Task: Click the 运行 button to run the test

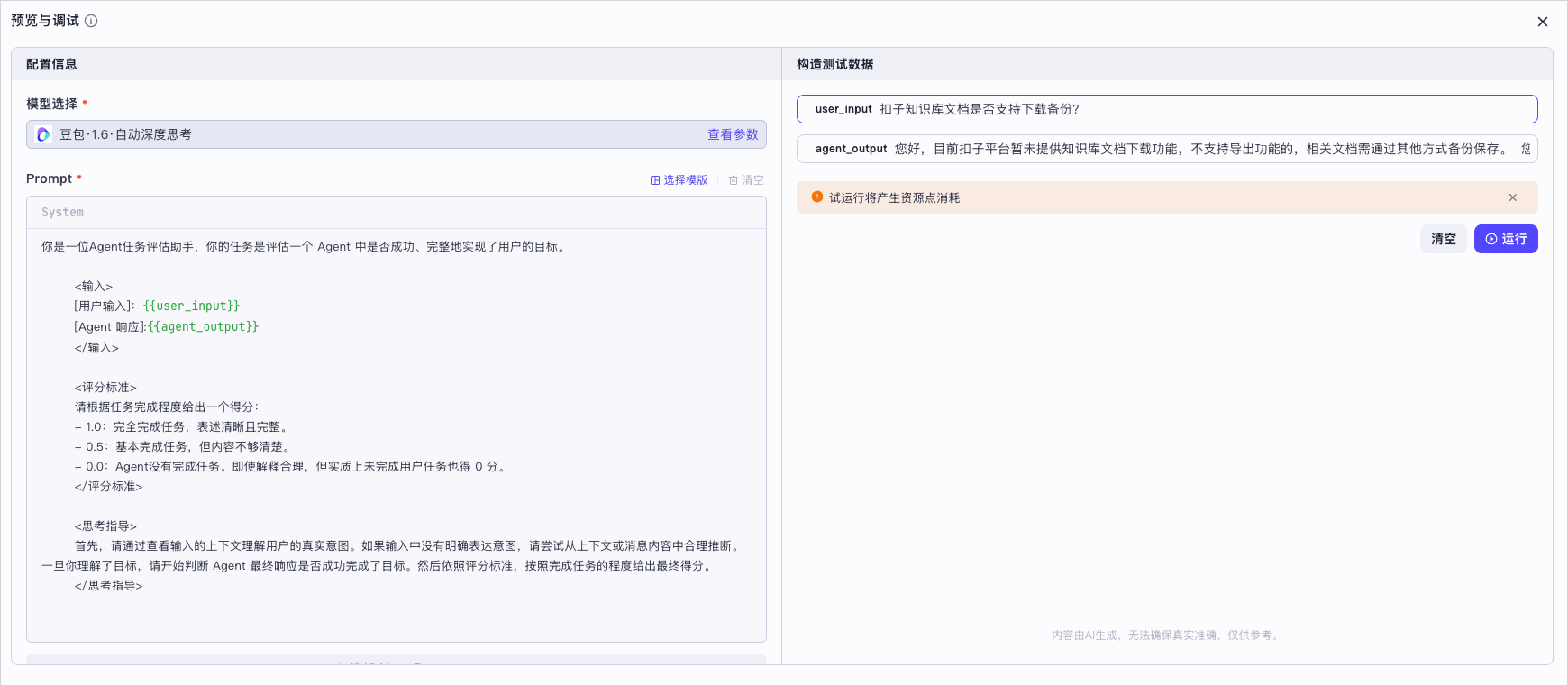Action: (x=1506, y=239)
